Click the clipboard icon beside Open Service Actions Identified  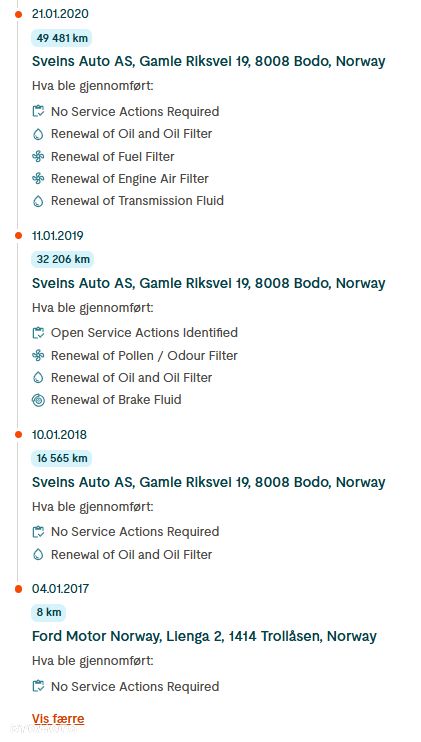point(38,333)
